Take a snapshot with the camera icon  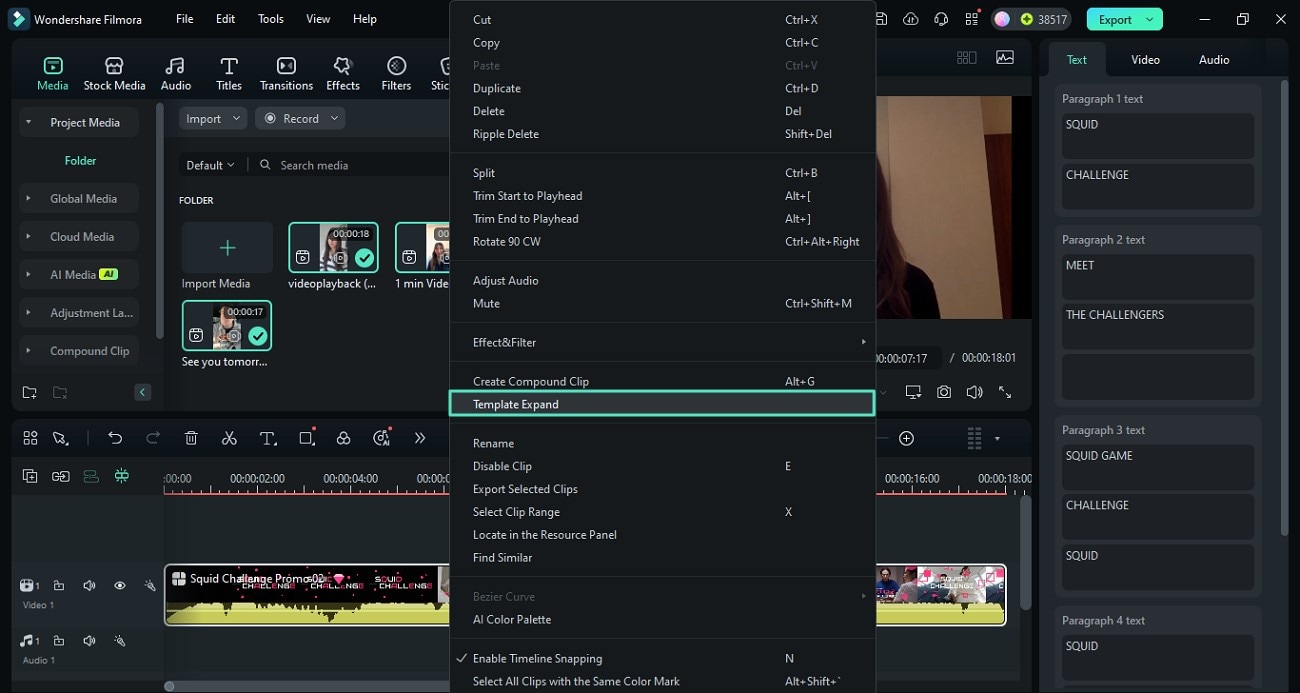click(944, 393)
